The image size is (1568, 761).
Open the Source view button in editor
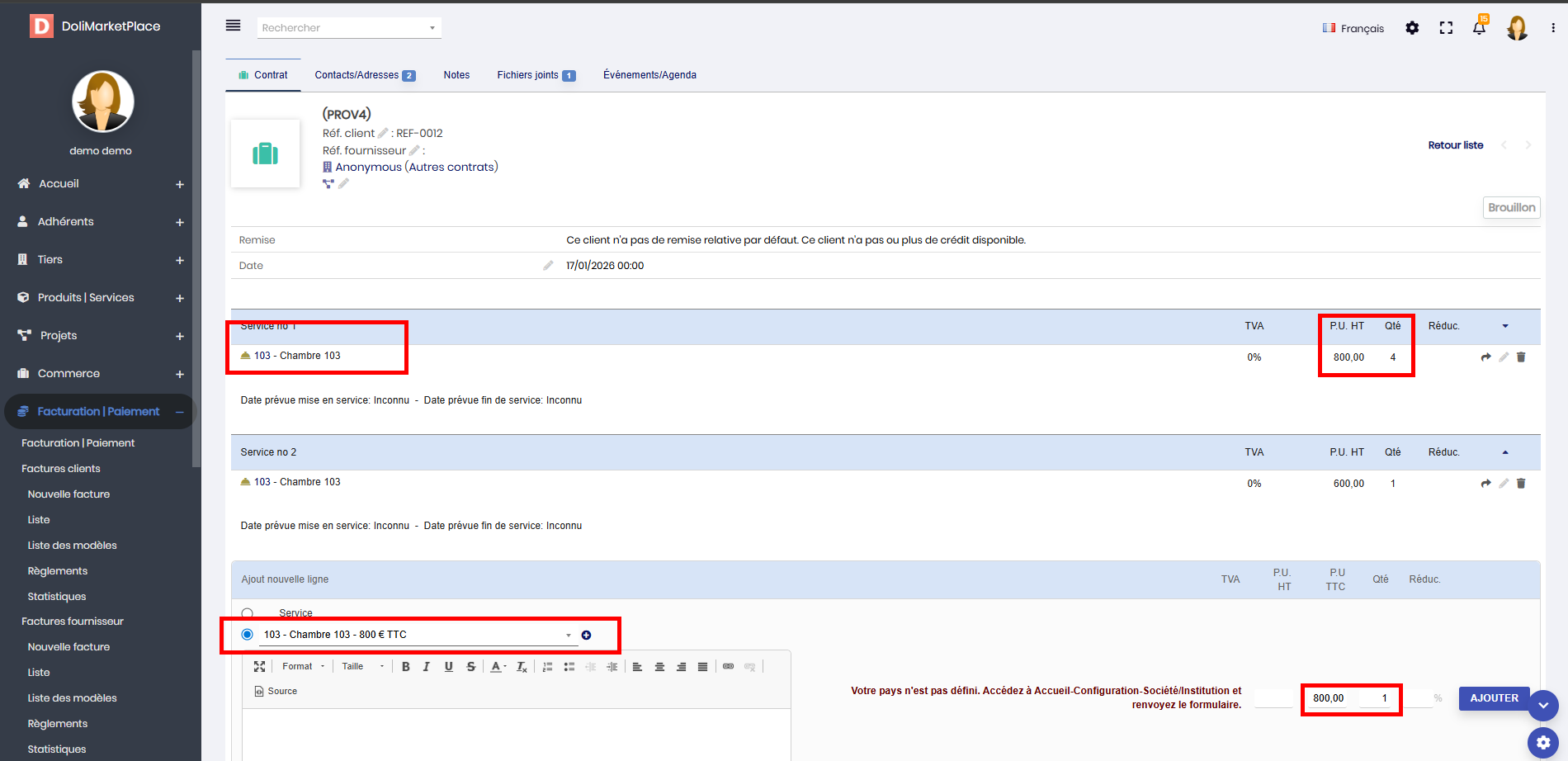point(276,692)
